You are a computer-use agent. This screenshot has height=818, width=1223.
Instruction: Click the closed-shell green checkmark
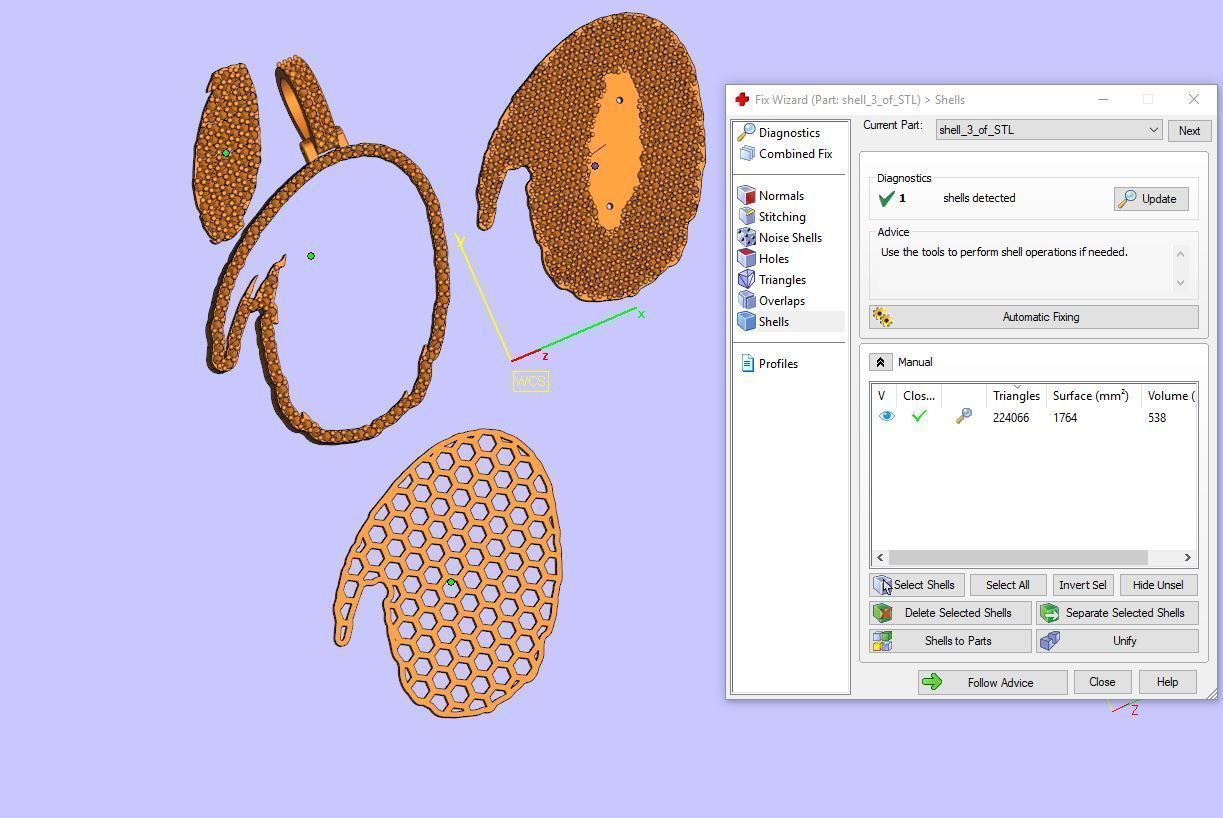click(x=919, y=417)
